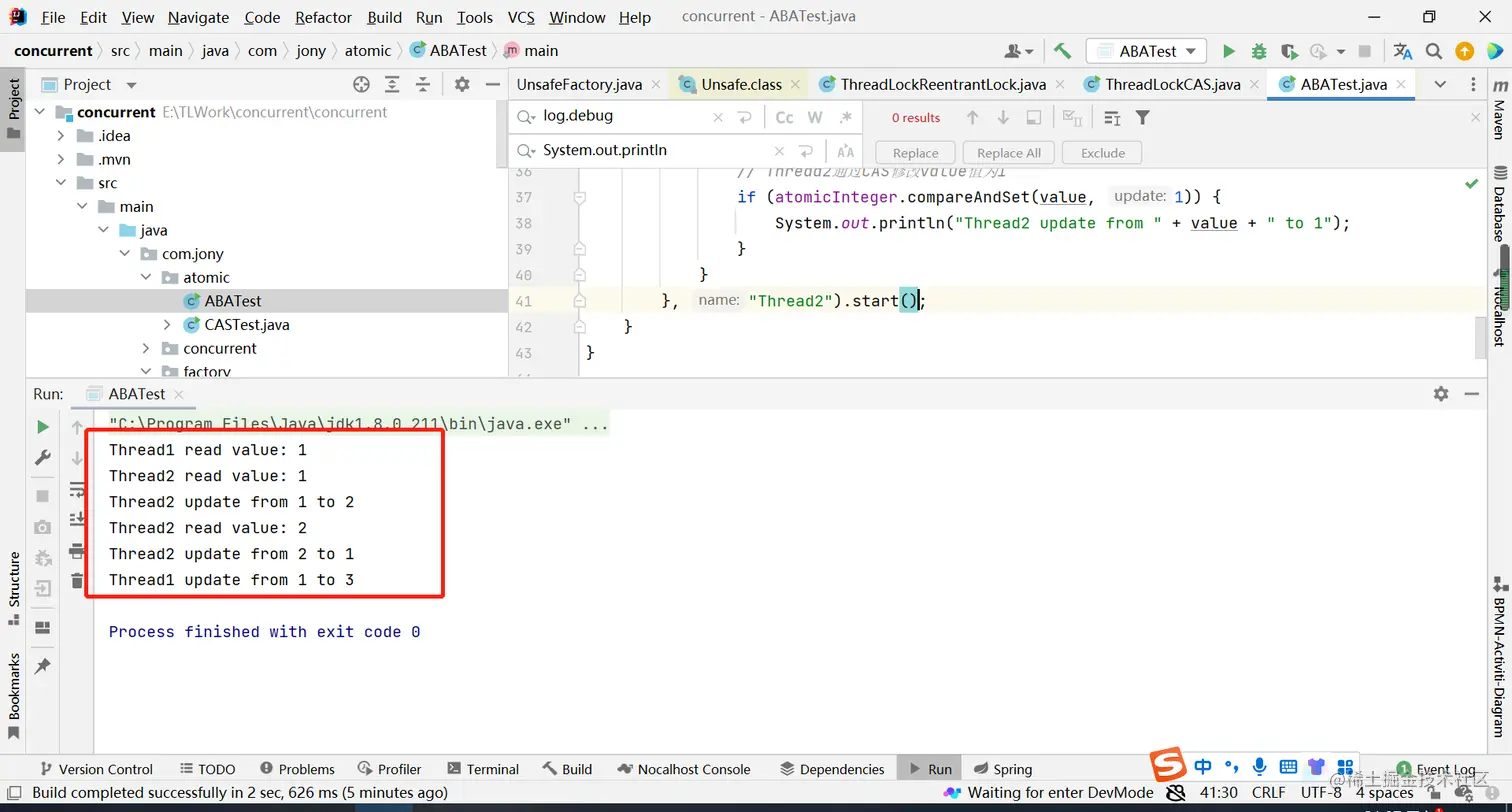Open the VCS menu
Screen dimensions: 1512x812
521,17
